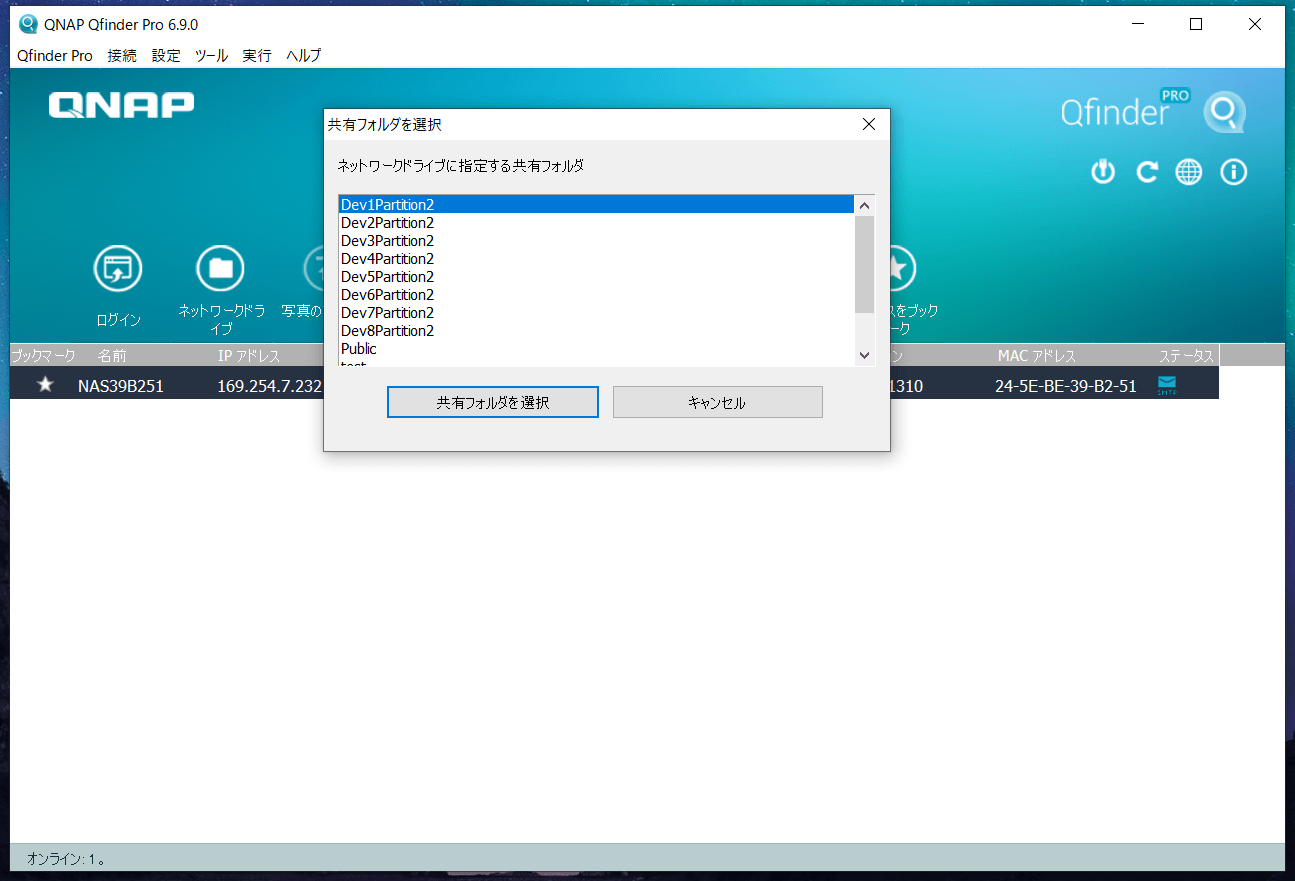Screen dimensions: 1295x881
Task: Click the folder list scroll down arrow
Action: tap(865, 355)
